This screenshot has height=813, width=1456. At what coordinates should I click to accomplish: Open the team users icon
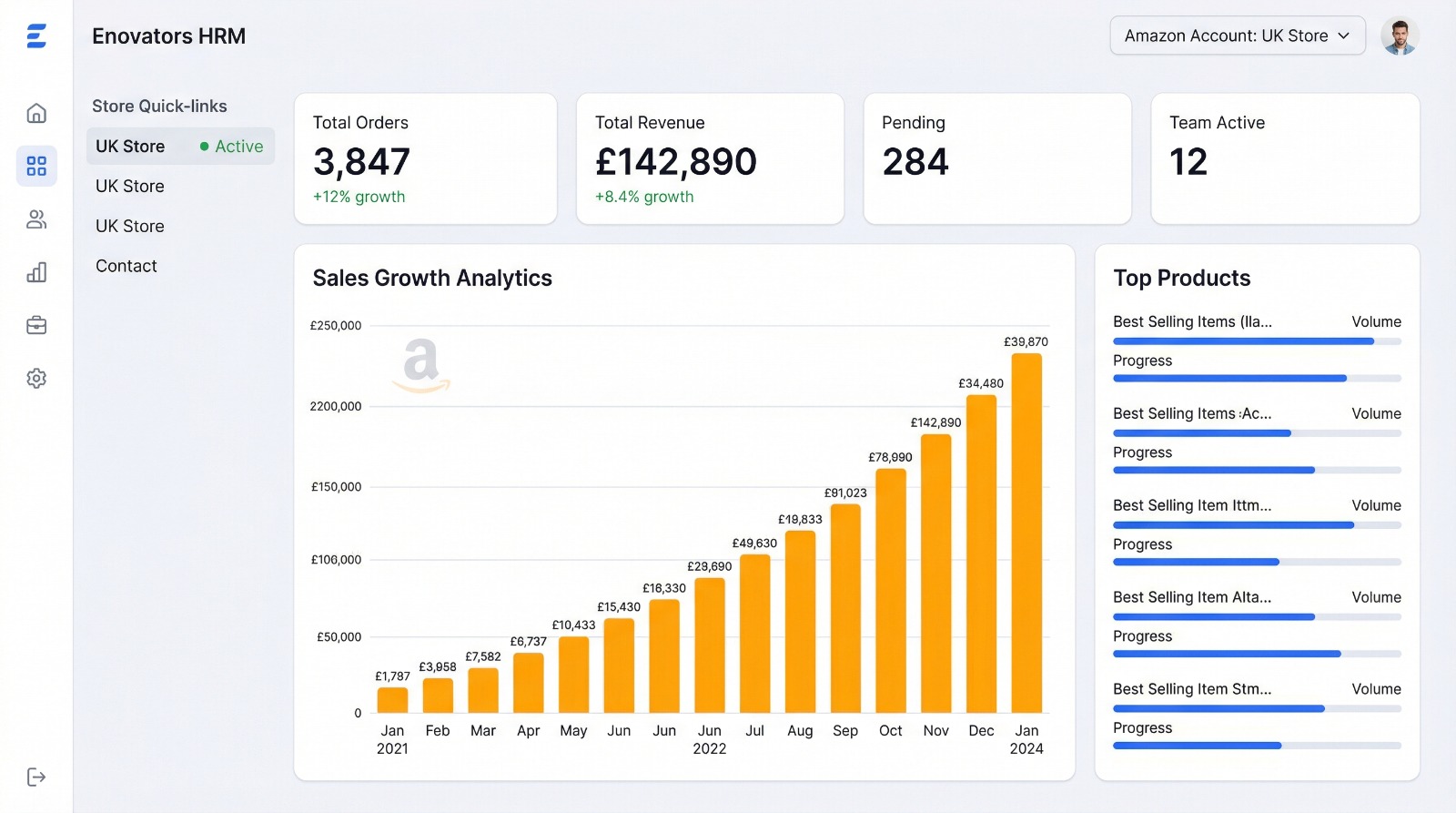coord(36,219)
